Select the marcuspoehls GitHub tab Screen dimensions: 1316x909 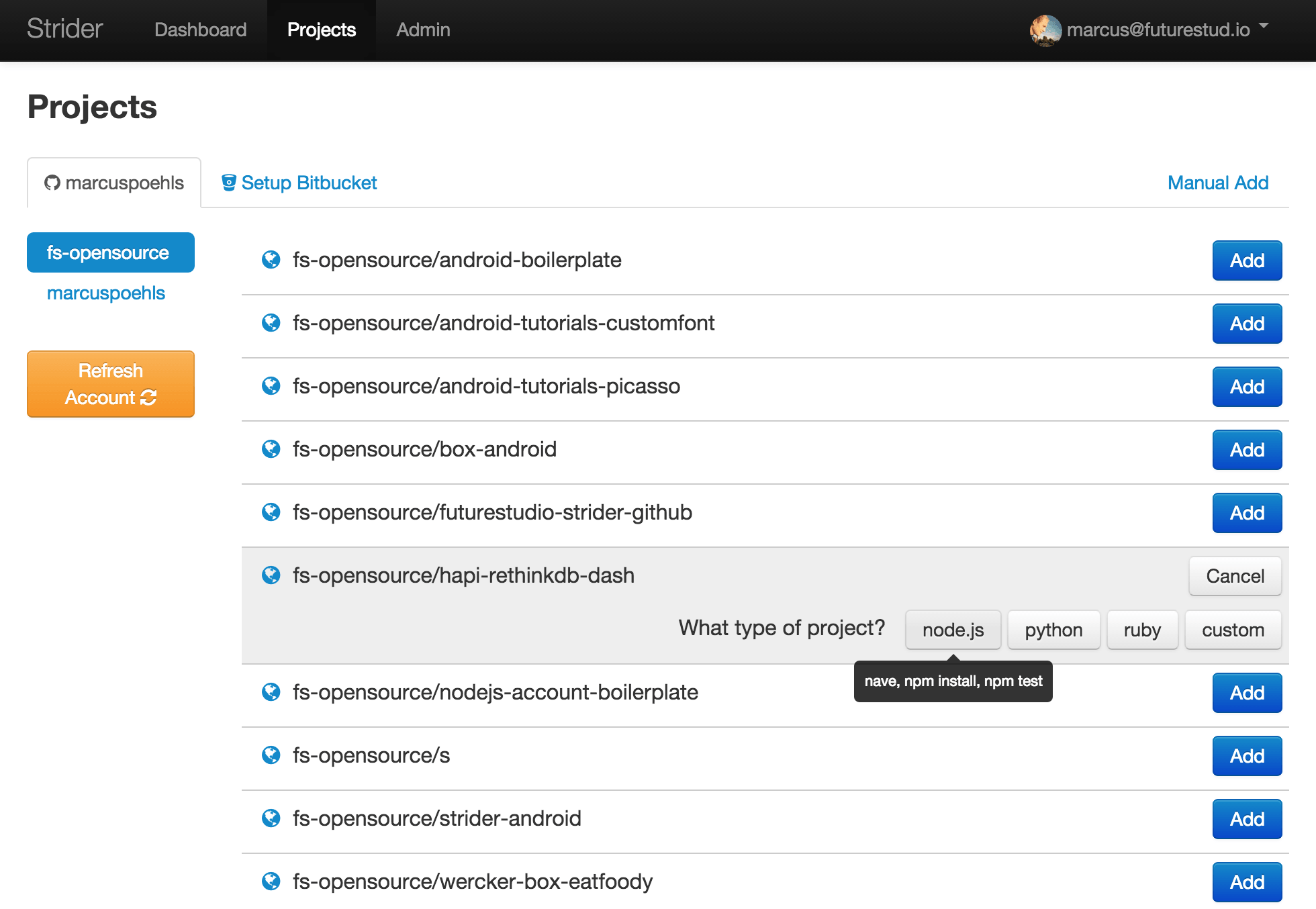[114, 183]
